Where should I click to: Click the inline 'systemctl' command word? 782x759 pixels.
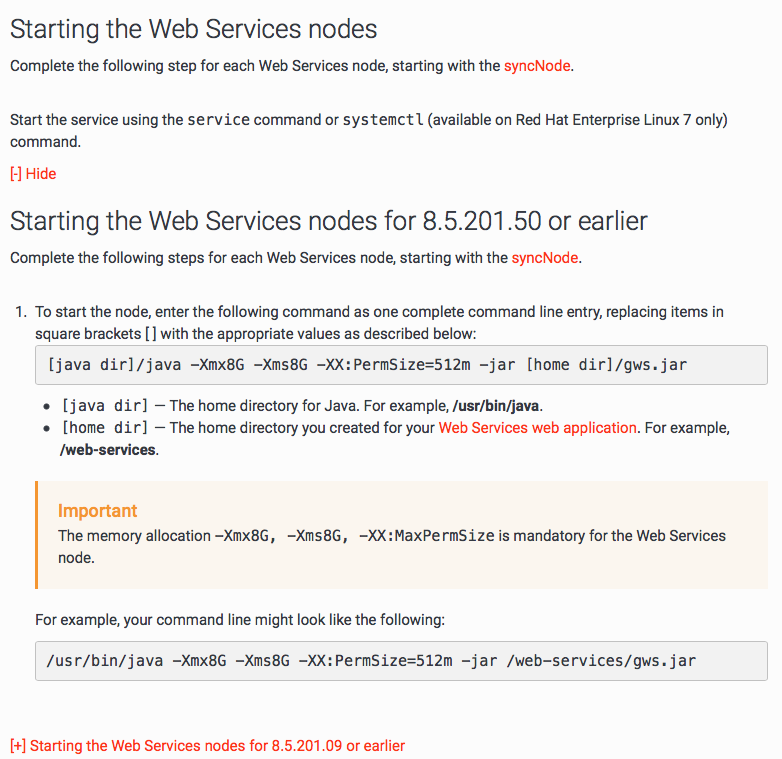[x=384, y=120]
